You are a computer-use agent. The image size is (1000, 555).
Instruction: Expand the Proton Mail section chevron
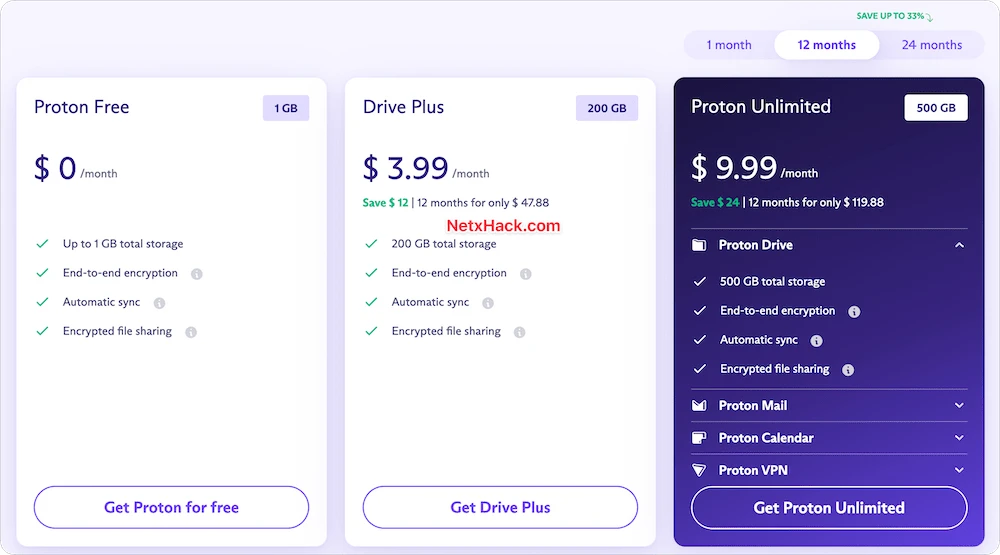coord(959,405)
